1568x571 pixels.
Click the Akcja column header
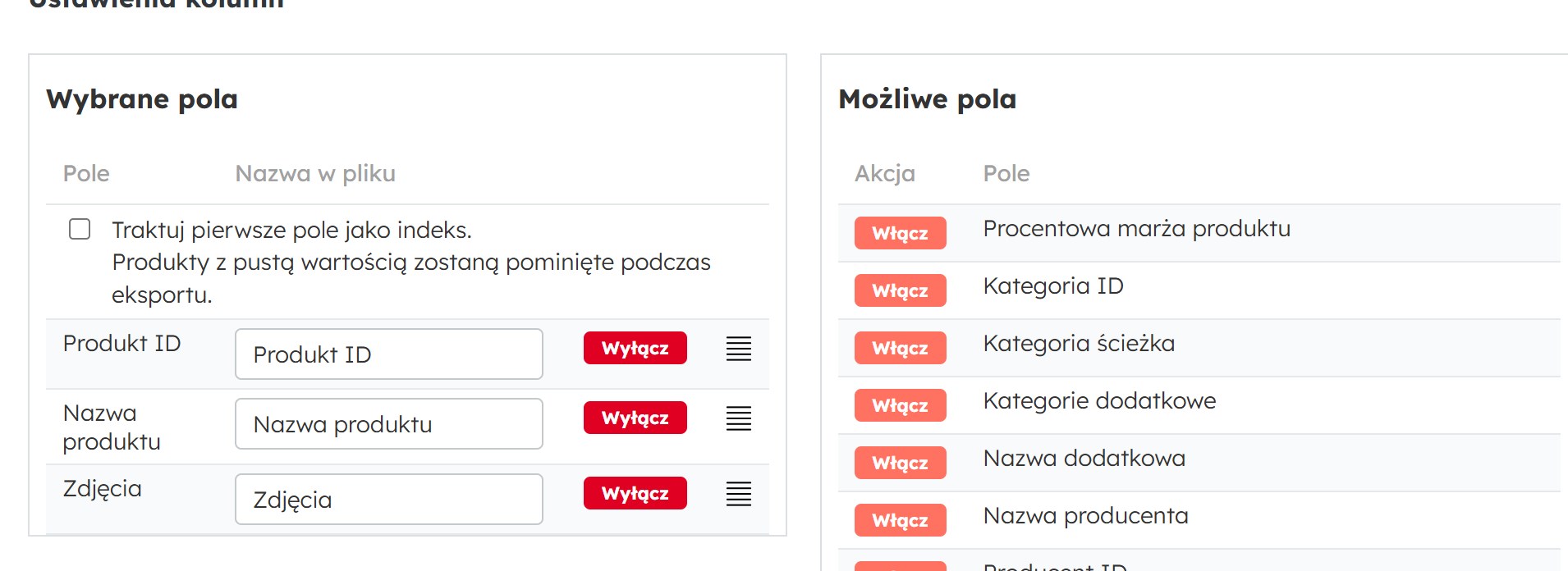click(x=884, y=173)
